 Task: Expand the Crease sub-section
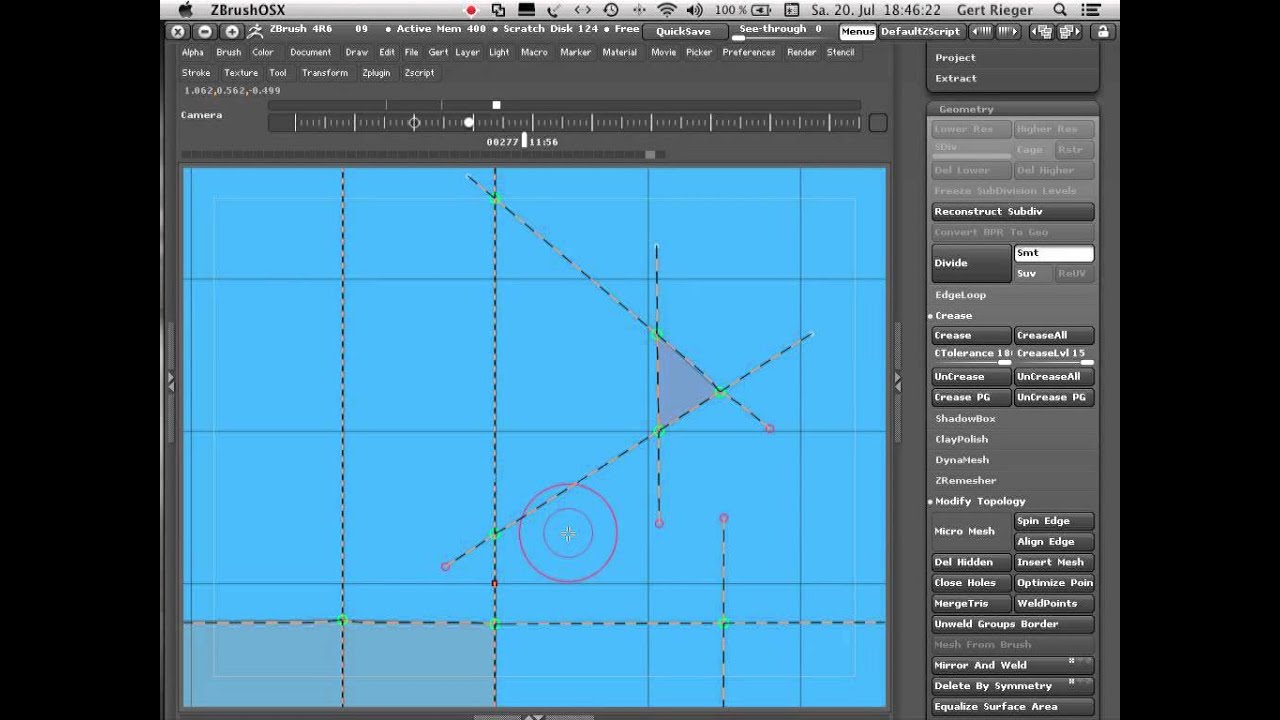tap(953, 316)
